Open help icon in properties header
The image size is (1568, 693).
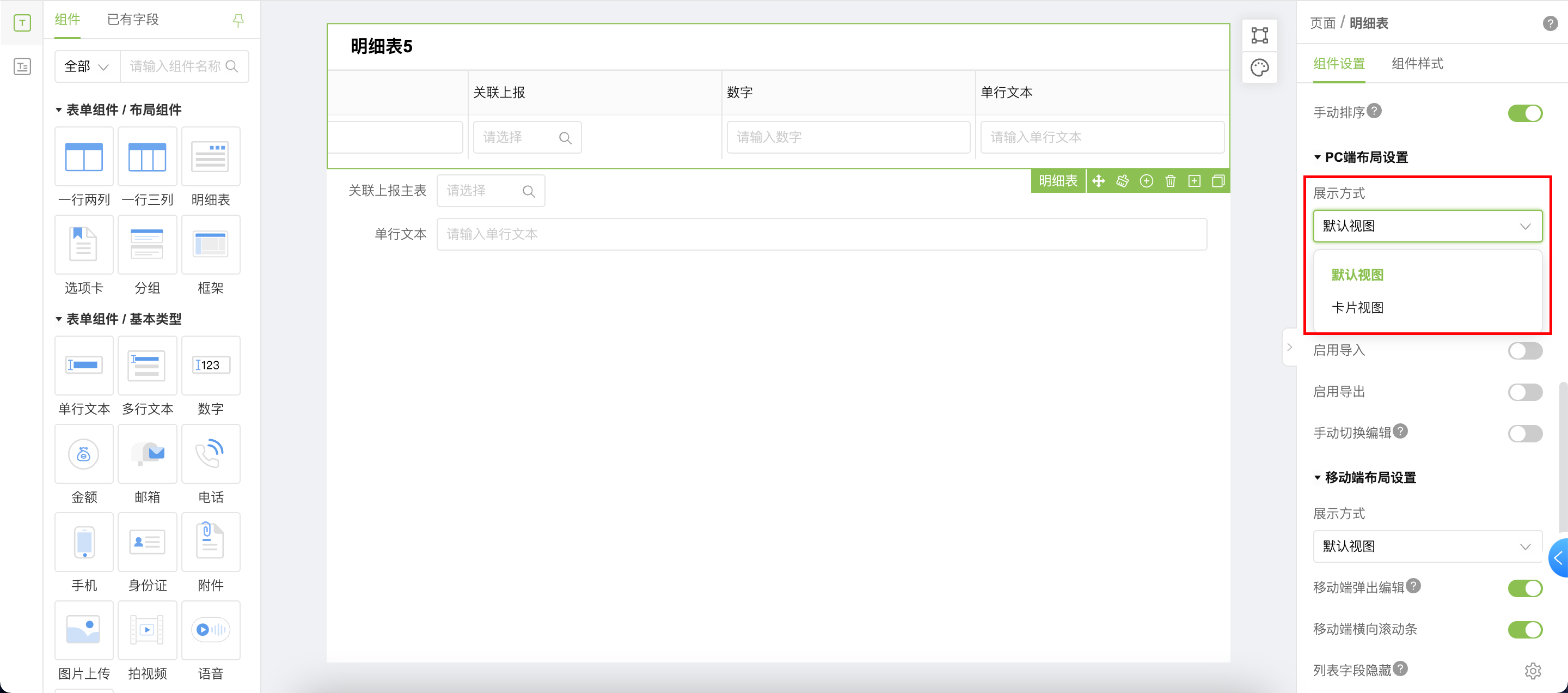tap(1549, 23)
